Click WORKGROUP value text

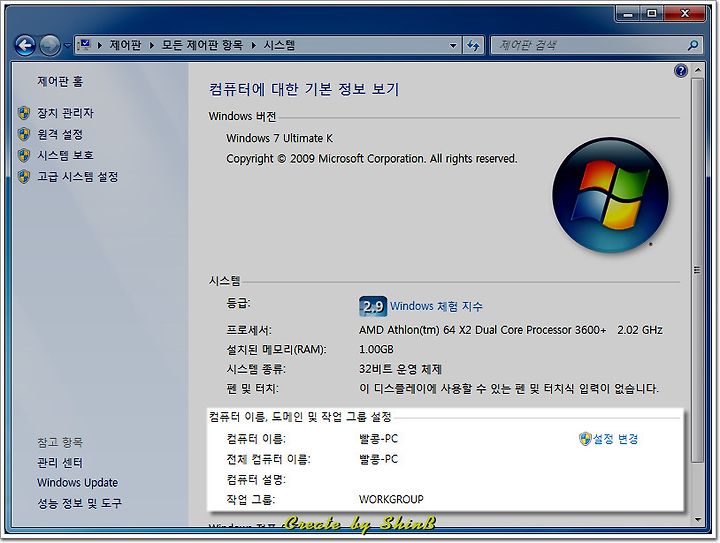click(391, 499)
